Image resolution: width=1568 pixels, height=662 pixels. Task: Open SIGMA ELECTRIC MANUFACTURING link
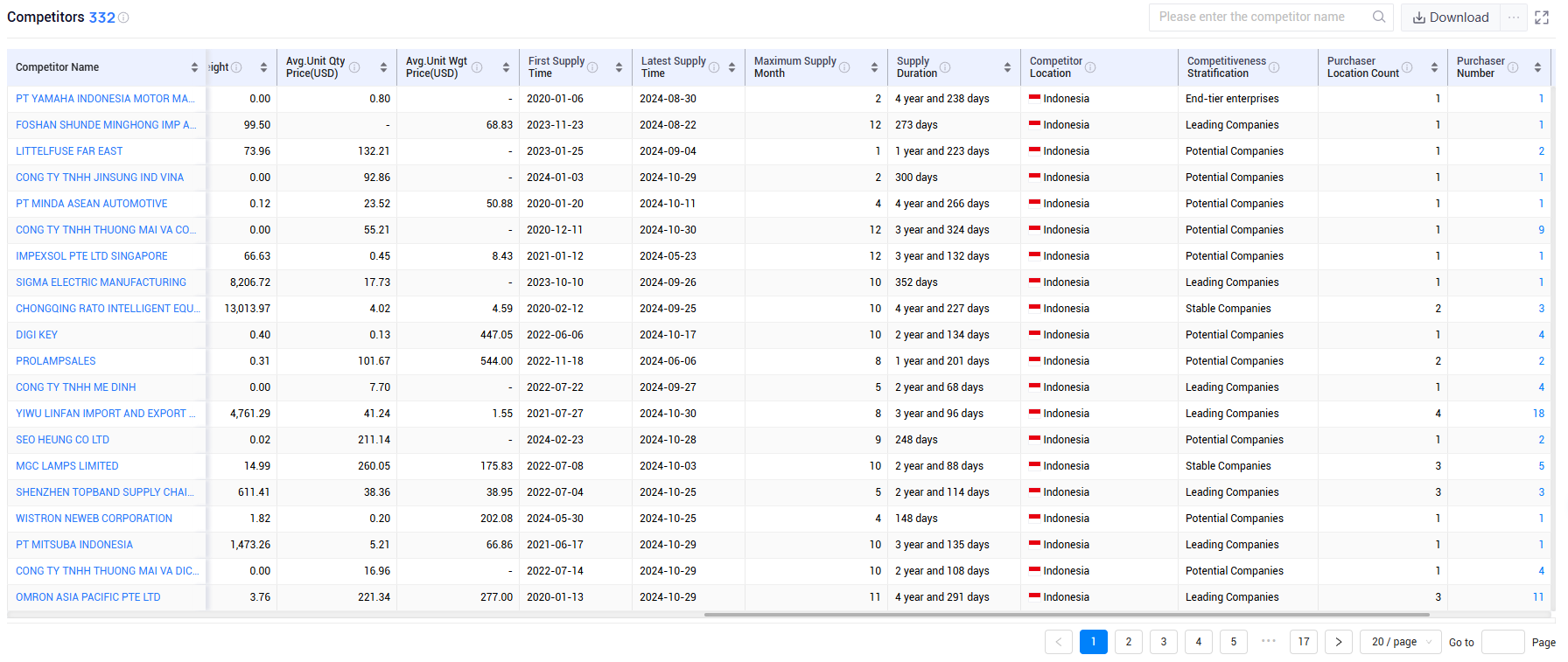point(101,282)
